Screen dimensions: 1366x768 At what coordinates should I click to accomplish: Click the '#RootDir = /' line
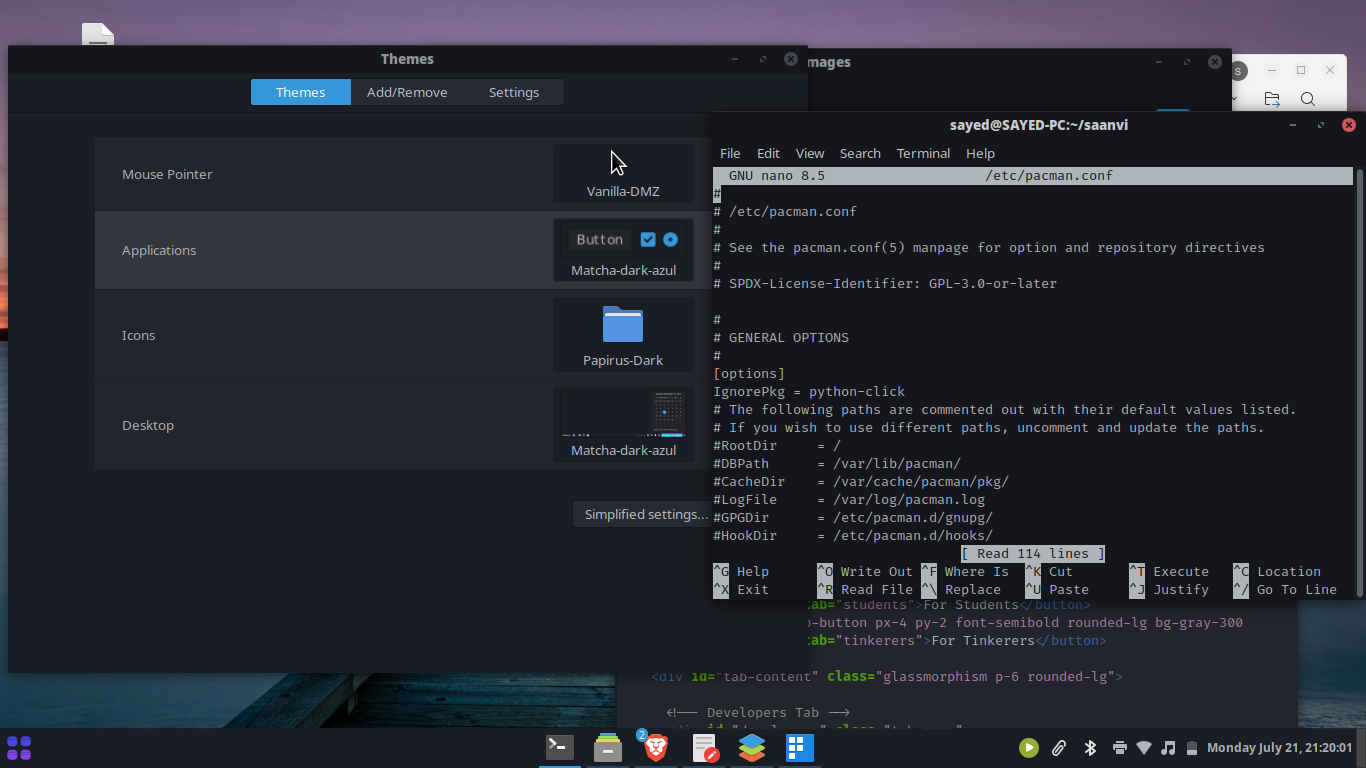[x=777, y=445]
